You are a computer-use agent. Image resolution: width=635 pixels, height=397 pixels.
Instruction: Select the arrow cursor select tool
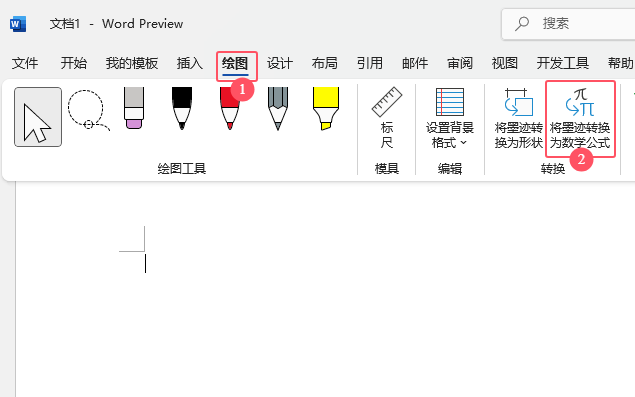point(38,117)
